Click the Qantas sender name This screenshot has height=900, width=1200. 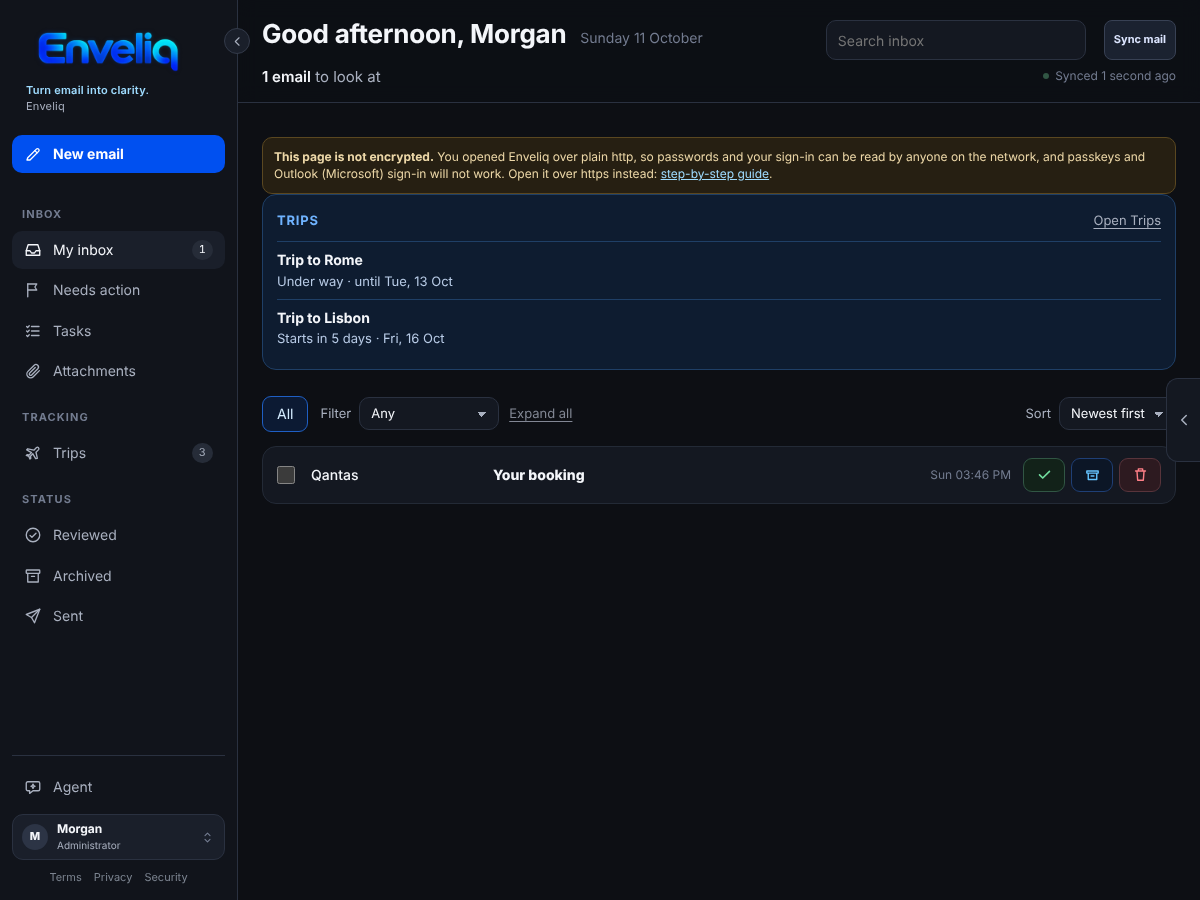click(x=335, y=475)
